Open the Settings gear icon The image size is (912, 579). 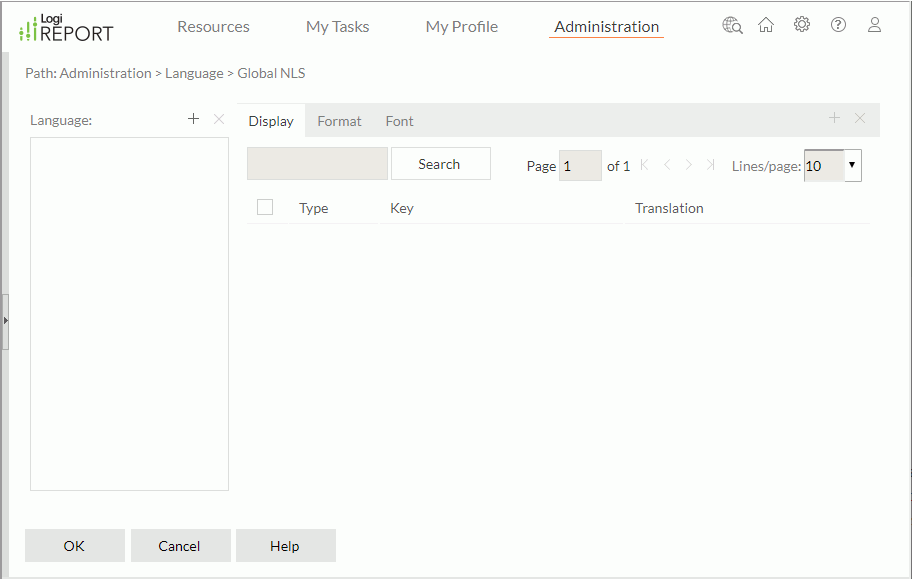coord(802,24)
